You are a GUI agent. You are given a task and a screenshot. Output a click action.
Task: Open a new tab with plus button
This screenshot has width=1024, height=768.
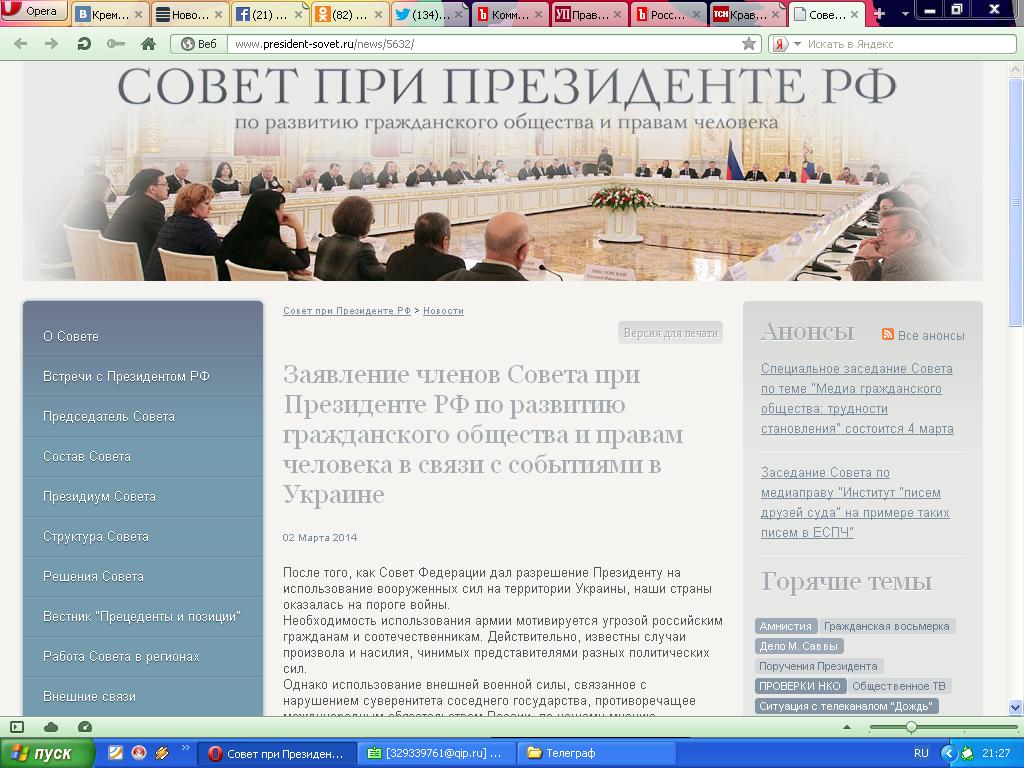(x=880, y=13)
